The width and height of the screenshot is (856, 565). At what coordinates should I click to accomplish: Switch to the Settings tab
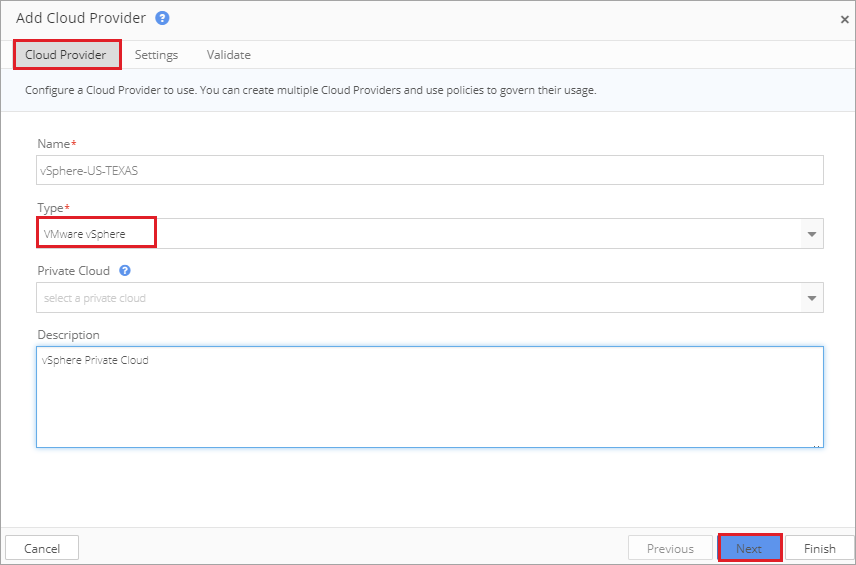coord(156,55)
